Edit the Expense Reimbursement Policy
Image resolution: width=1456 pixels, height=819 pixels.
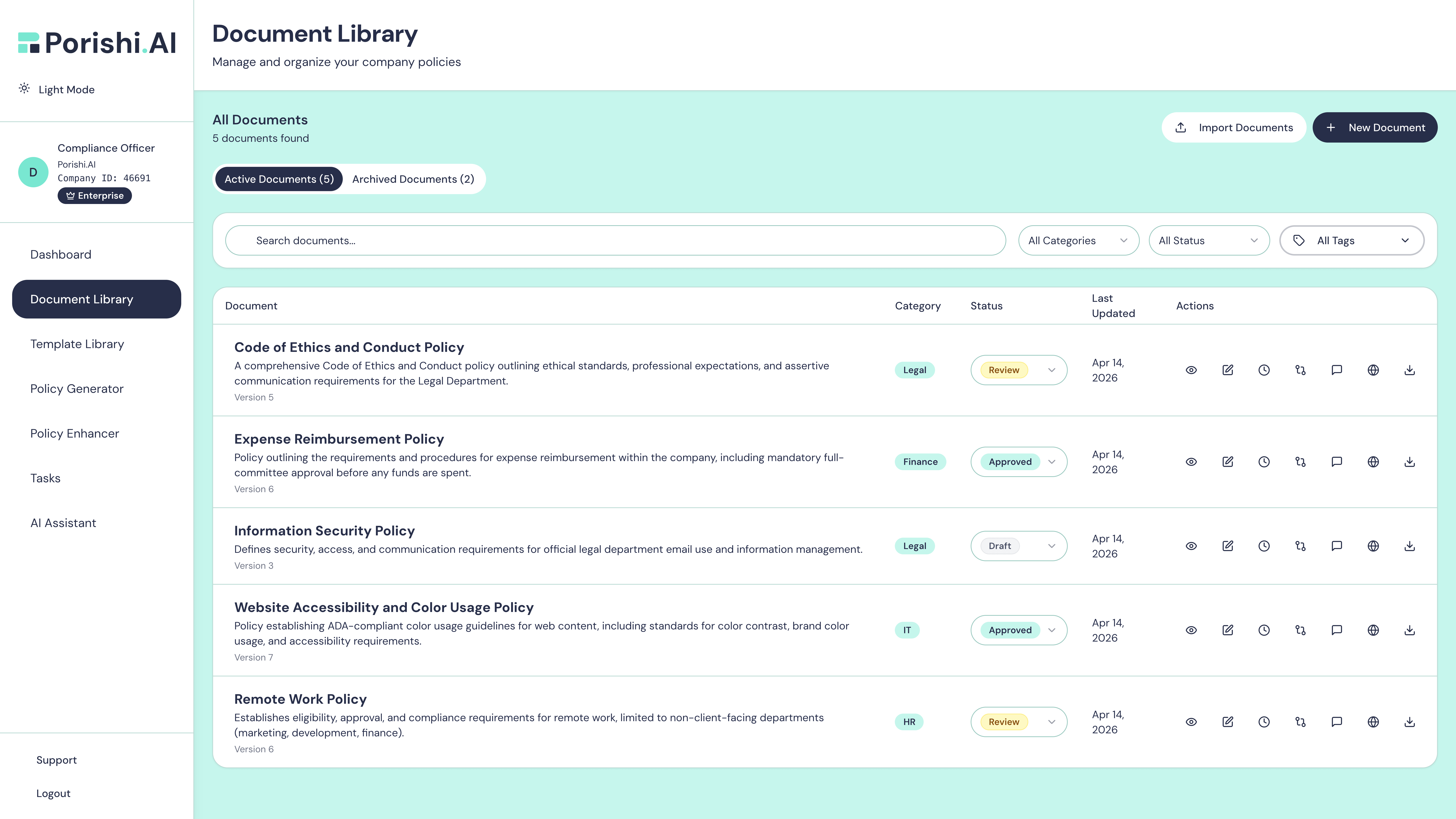coord(1228,462)
